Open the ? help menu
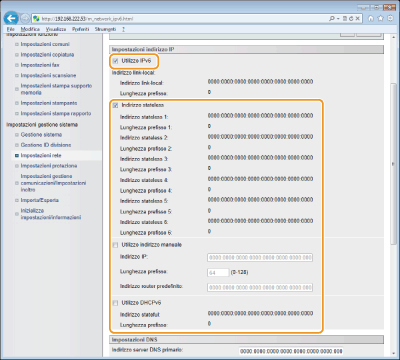 [123, 29]
